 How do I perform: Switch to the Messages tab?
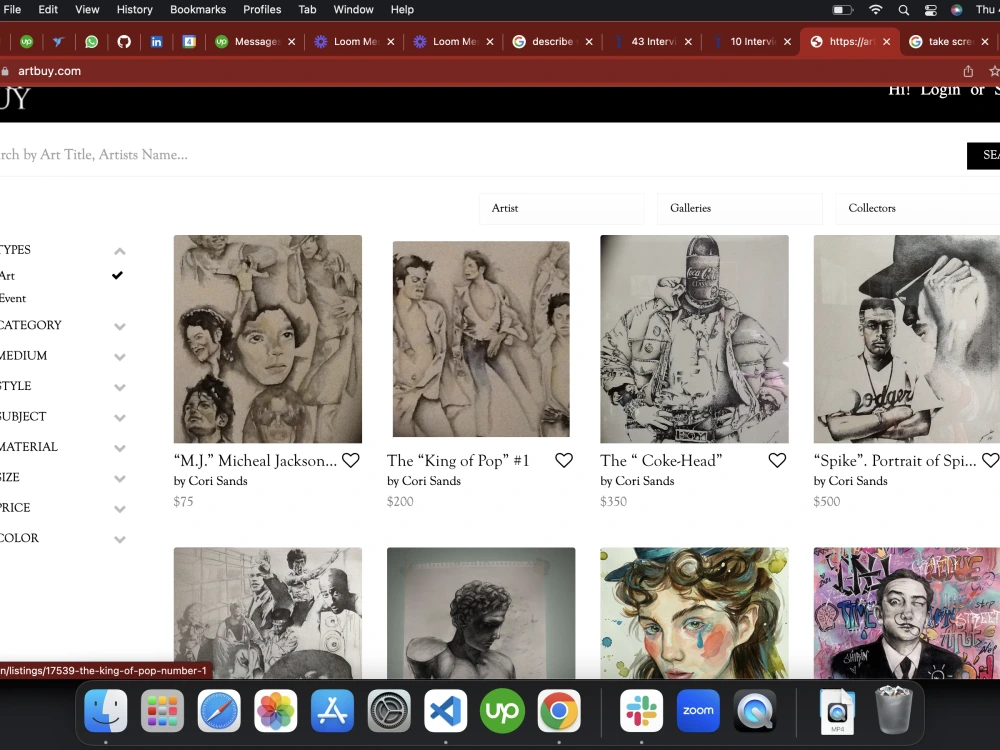254,41
